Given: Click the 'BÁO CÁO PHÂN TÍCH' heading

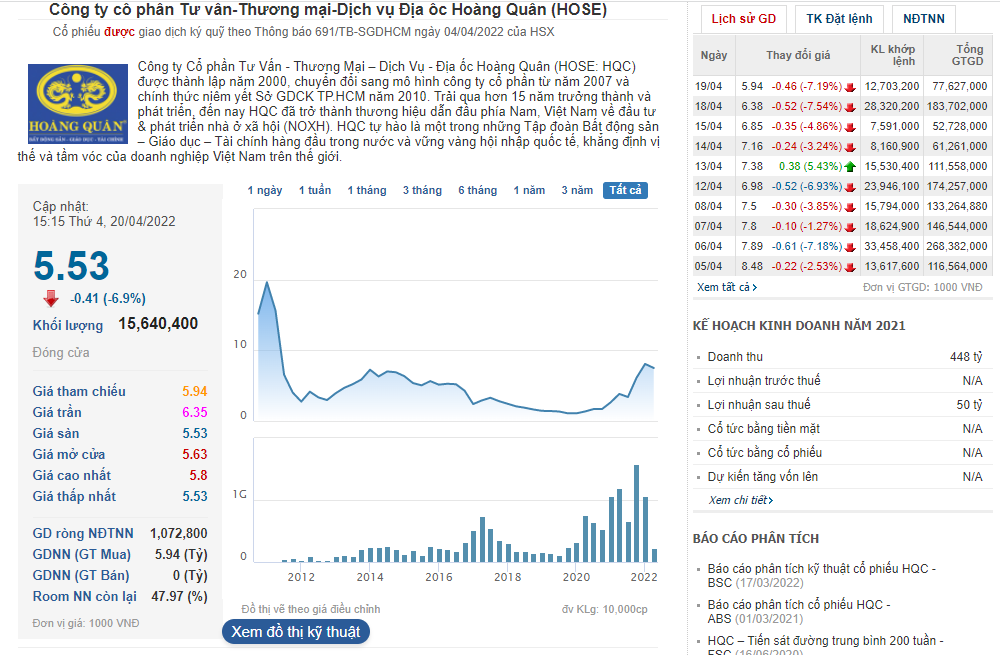Looking at the screenshot, I should [x=756, y=539].
